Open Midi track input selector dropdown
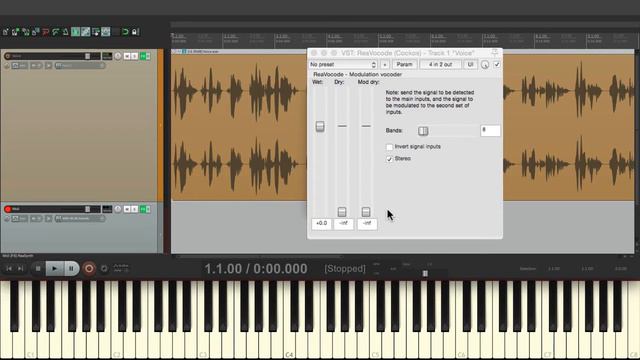The image size is (640, 360). pos(80,219)
